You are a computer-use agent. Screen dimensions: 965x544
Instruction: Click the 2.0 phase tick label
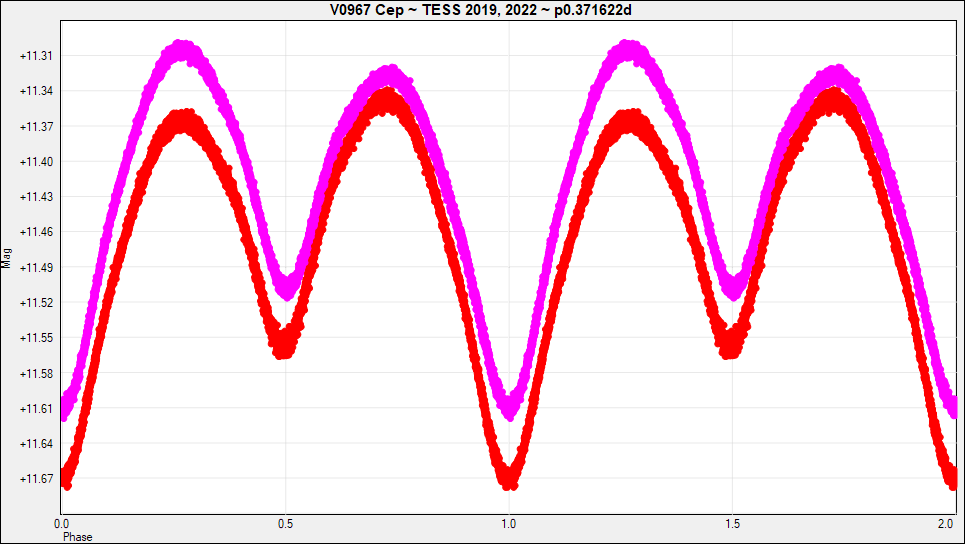[x=946, y=524]
